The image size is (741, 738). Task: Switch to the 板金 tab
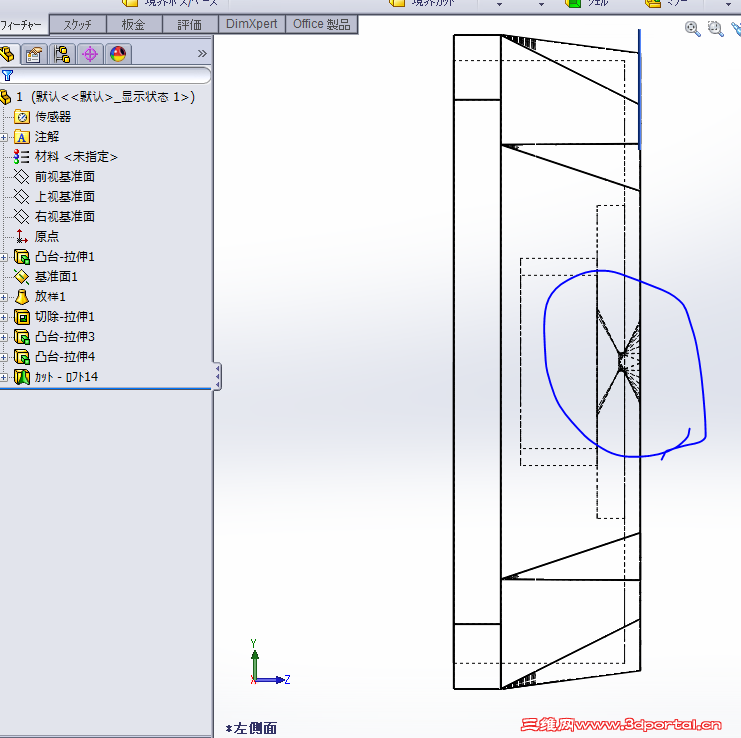(x=134, y=25)
